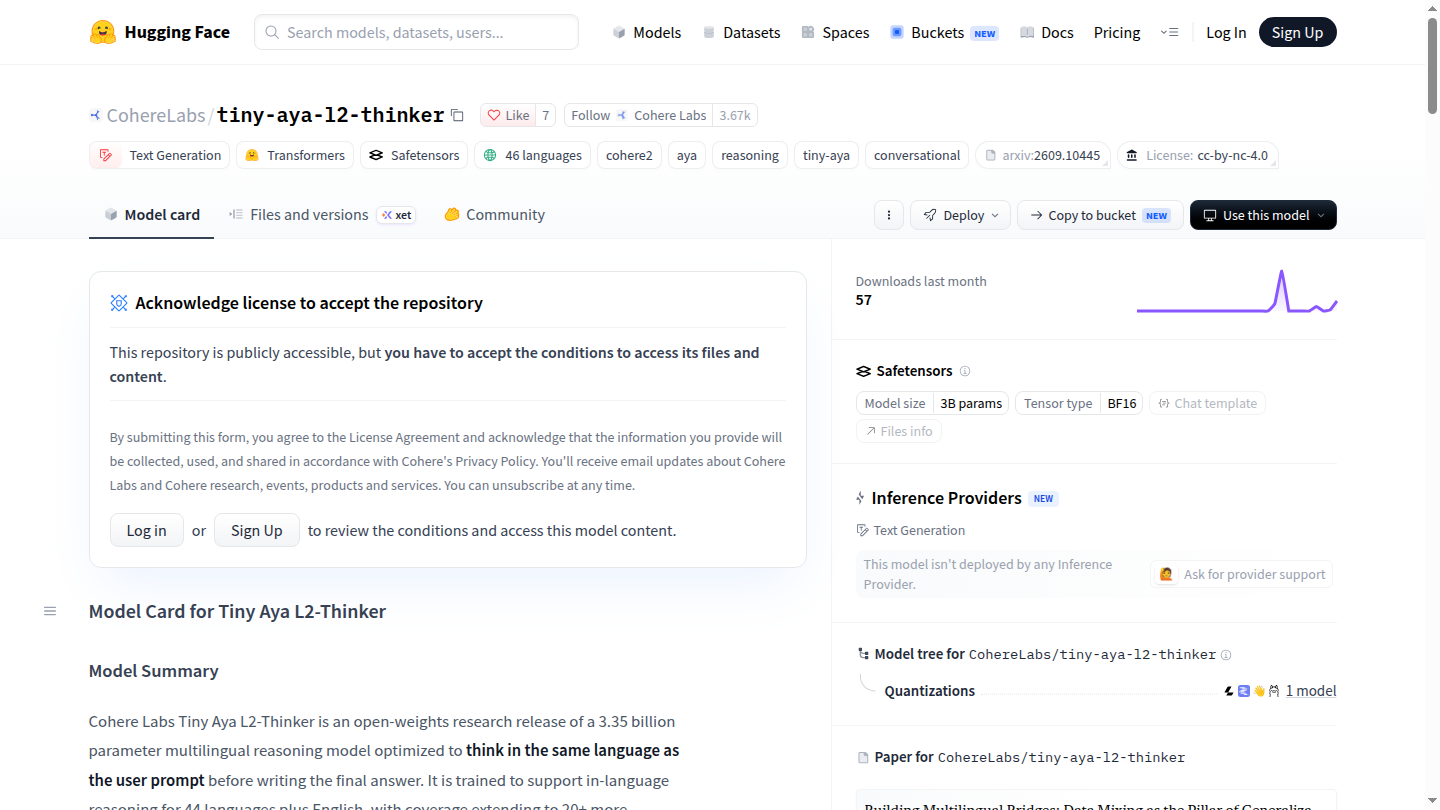The width and height of the screenshot is (1440, 810).
Task: Click Copy to bucket button
Action: click(1100, 215)
